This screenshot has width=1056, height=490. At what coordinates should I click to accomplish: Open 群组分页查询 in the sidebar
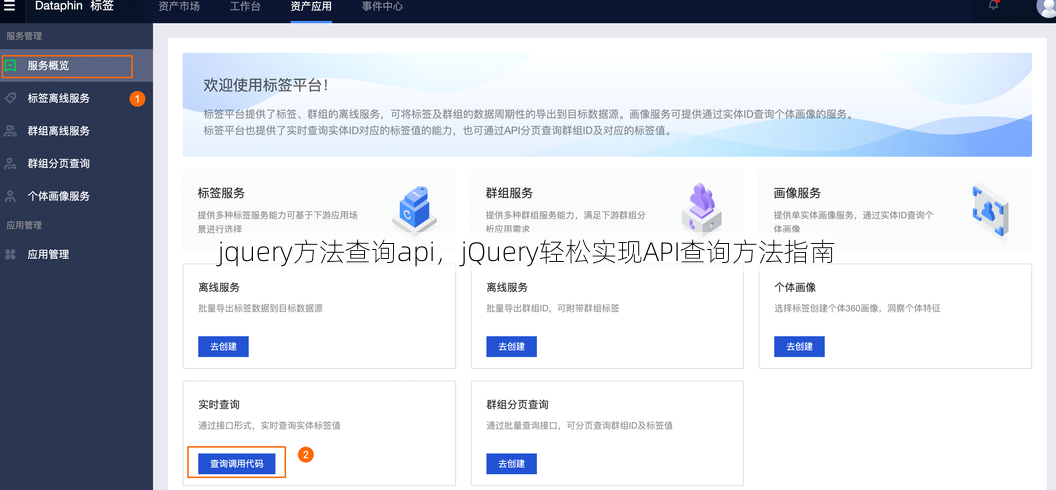coord(76,164)
